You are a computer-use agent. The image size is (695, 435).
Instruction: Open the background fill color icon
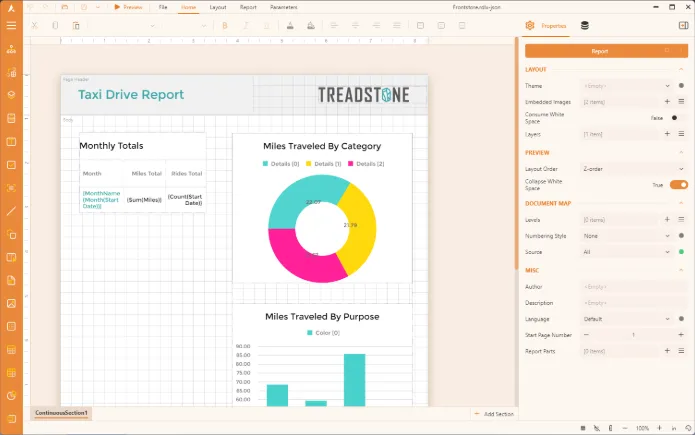311,26
